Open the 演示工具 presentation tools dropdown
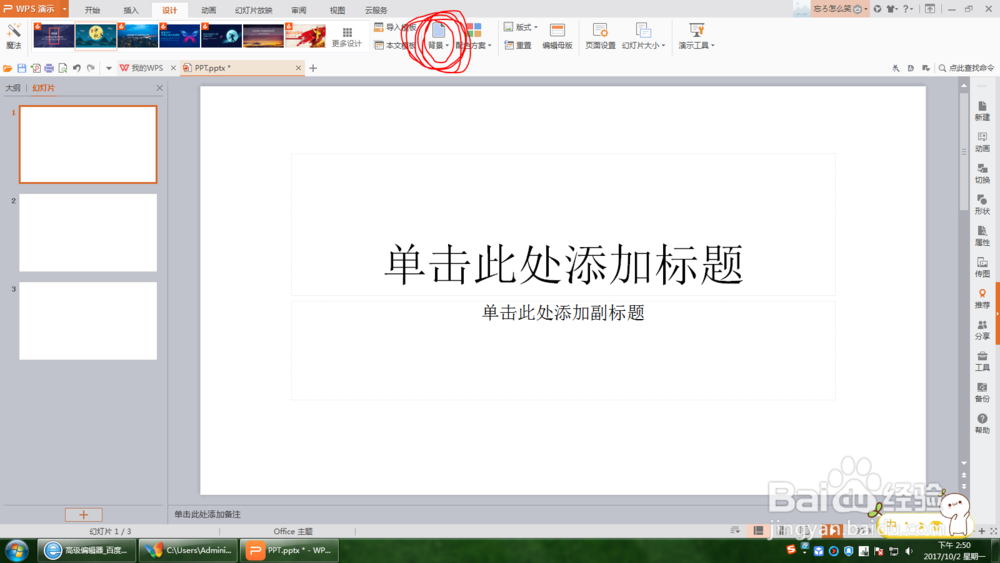The height and width of the screenshot is (563, 1000). [x=696, y=36]
